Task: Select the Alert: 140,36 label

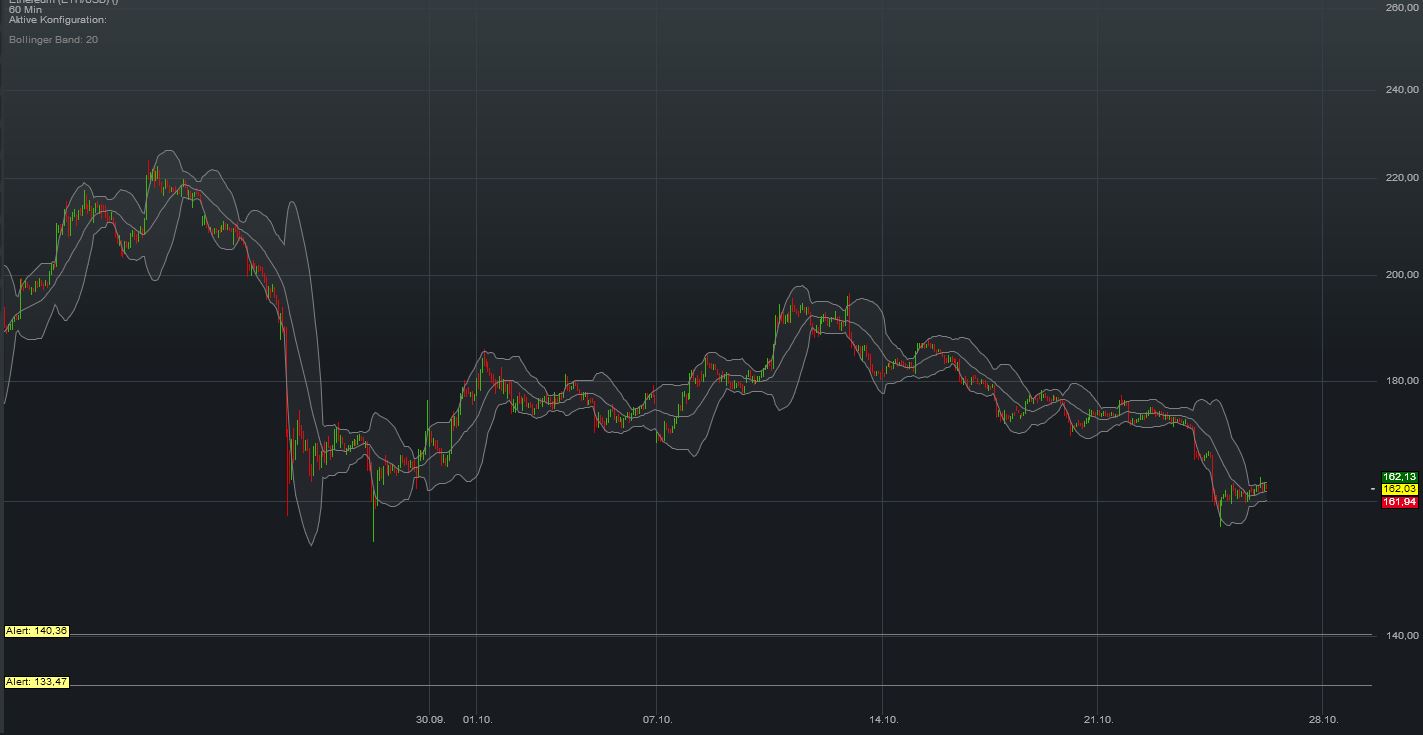Action: coord(37,631)
